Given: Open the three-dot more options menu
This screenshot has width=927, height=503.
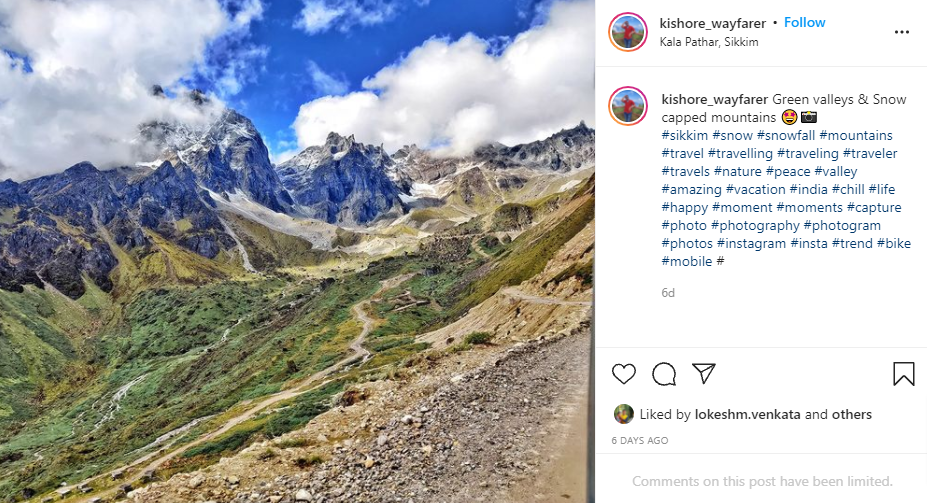Looking at the screenshot, I should pyautogui.click(x=902, y=32).
